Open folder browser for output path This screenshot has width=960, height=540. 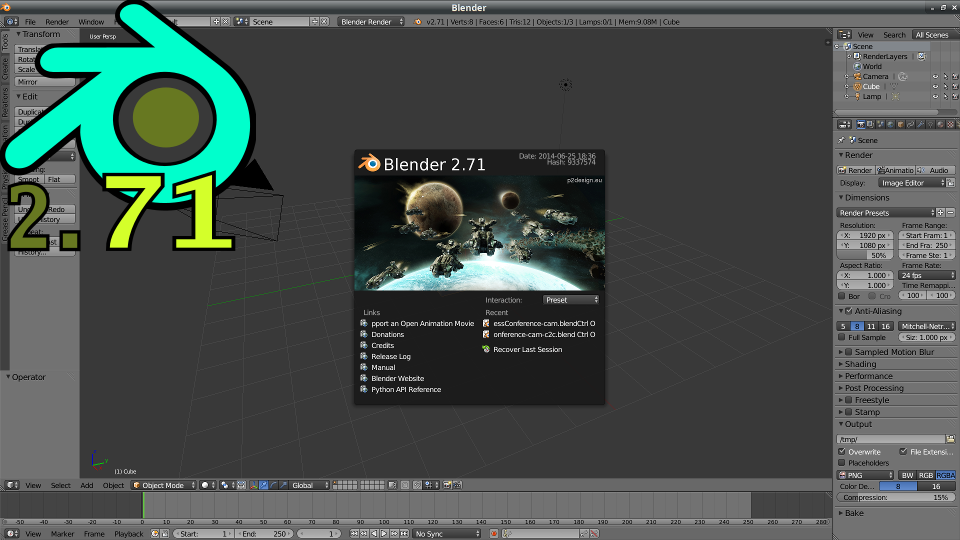click(951, 438)
